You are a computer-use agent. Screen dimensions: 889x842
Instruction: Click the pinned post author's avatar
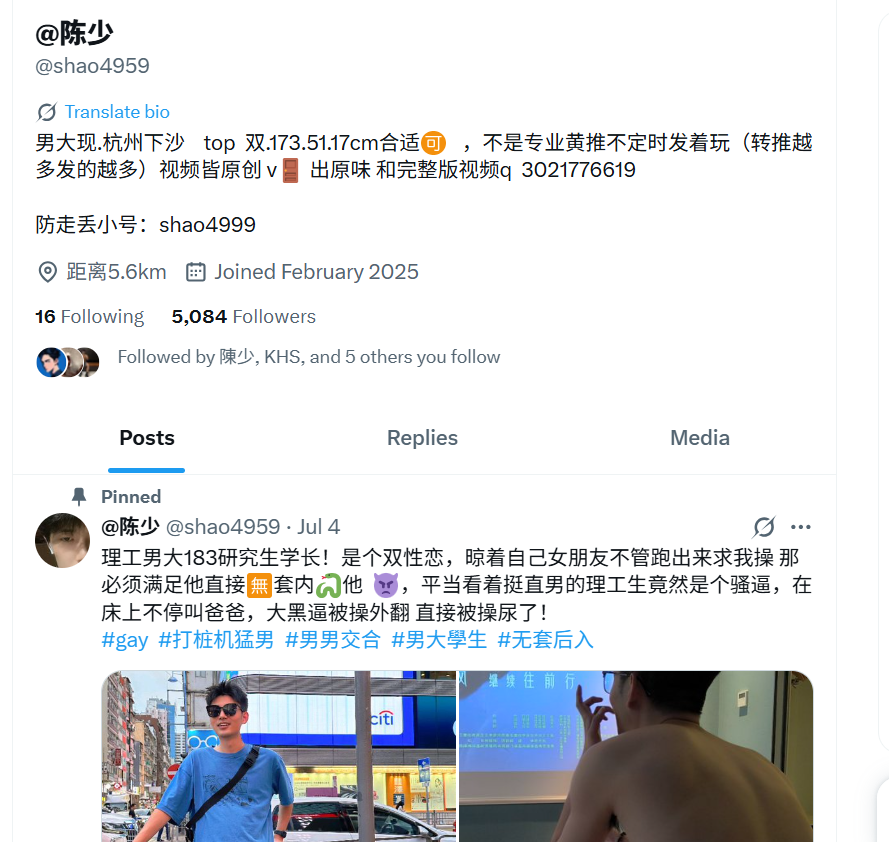coord(62,540)
